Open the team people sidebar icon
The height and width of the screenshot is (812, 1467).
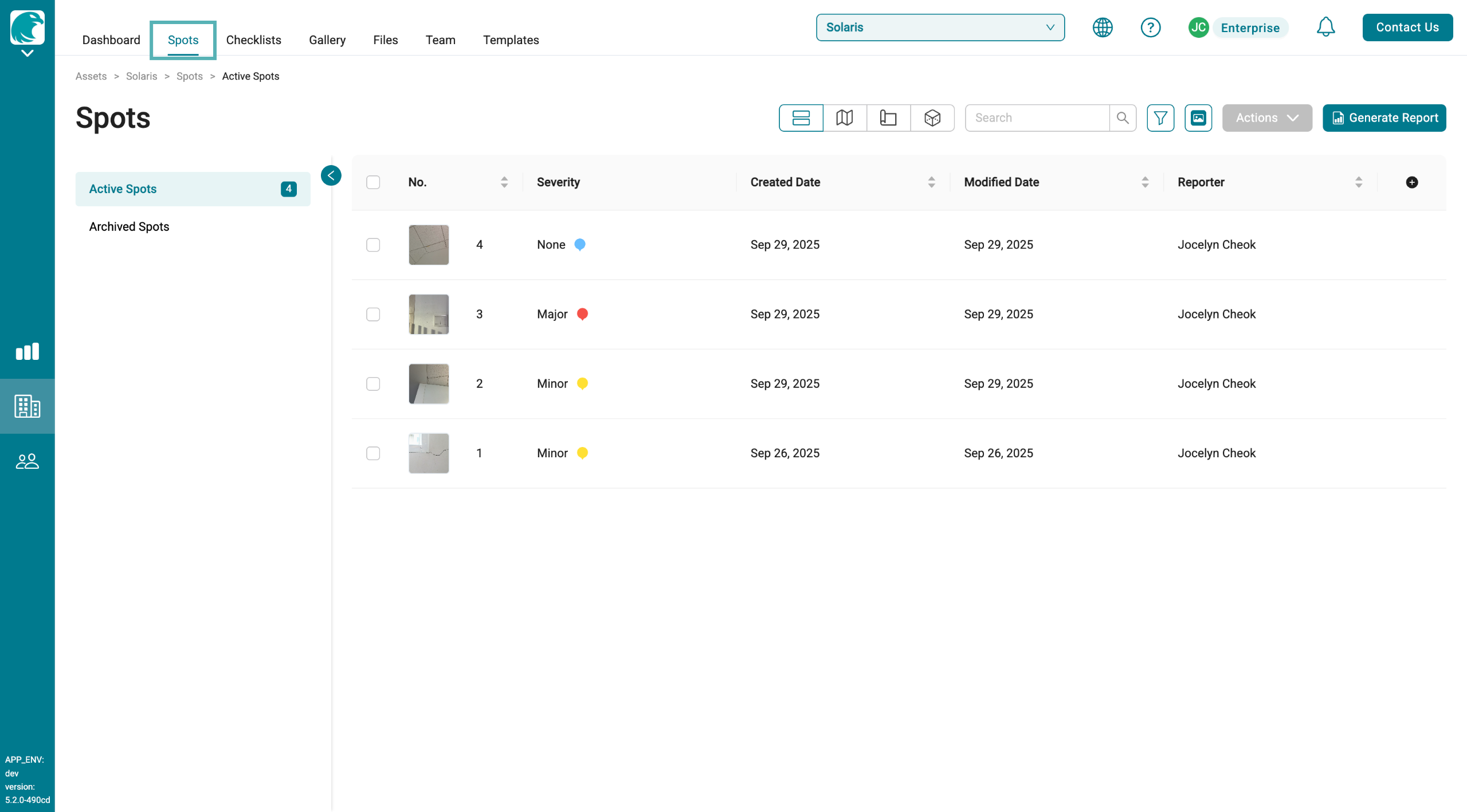point(27,461)
